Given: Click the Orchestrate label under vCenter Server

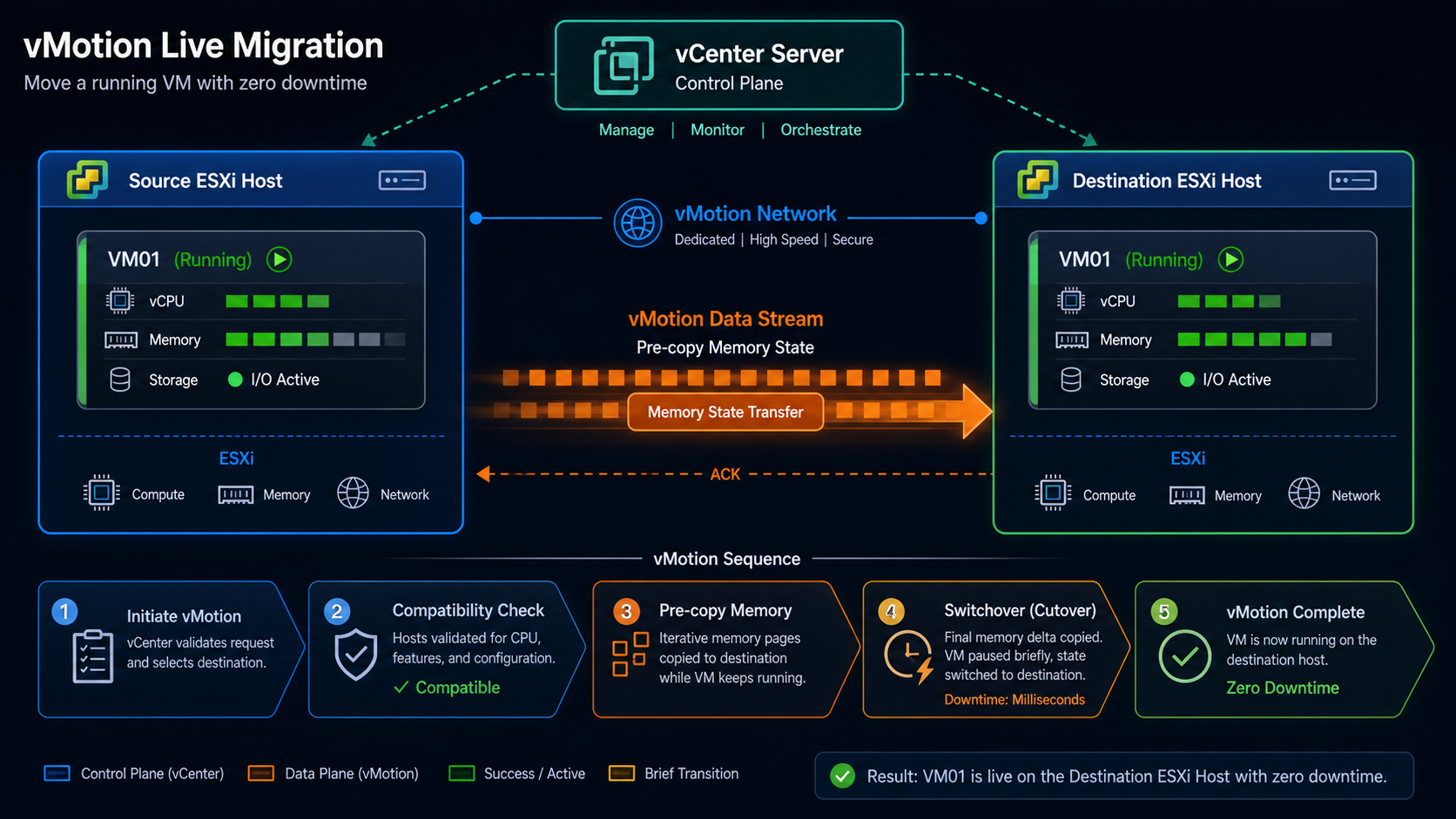Looking at the screenshot, I should point(820,130).
